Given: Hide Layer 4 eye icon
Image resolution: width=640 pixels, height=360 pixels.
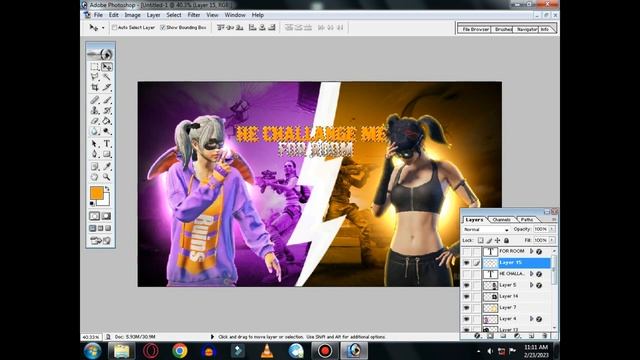Looking at the screenshot, I should click(467, 319).
